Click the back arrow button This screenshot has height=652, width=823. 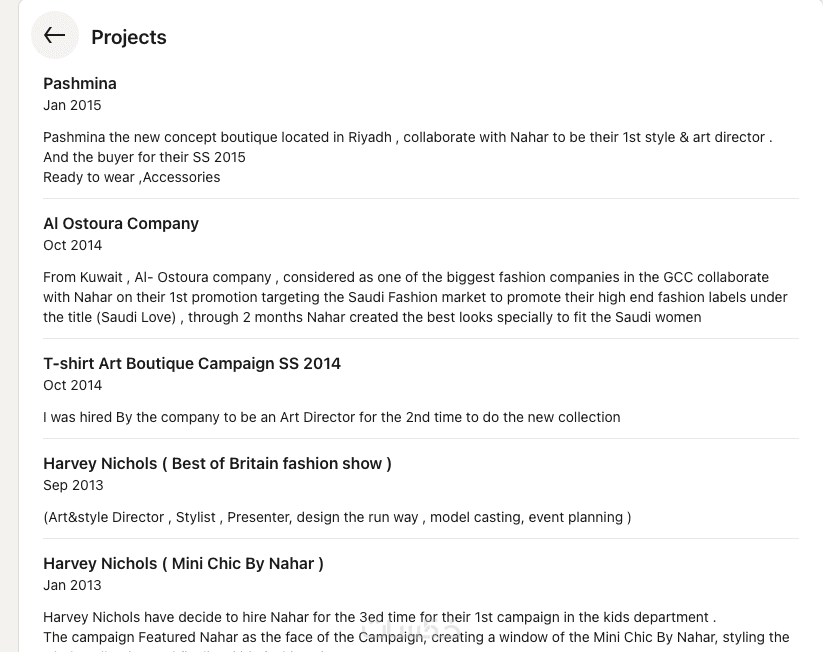tap(55, 36)
